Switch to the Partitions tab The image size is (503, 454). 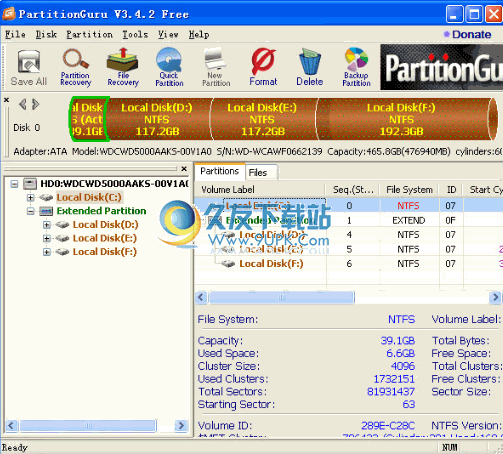220,171
